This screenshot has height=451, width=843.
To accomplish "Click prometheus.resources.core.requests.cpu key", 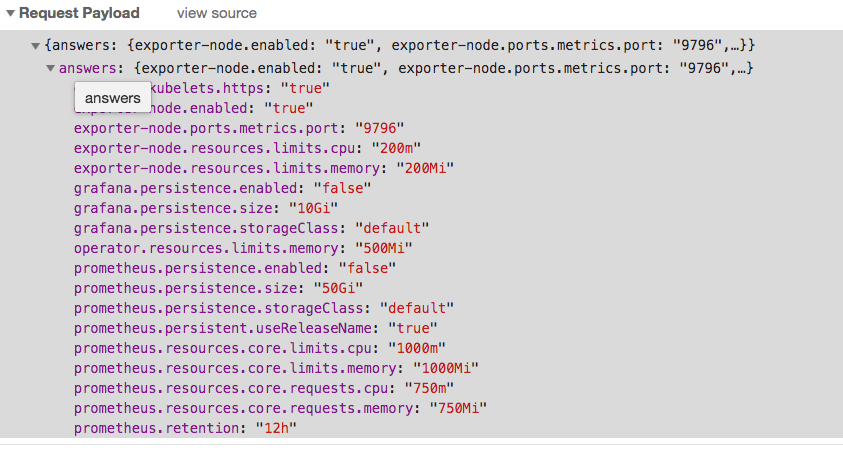I will point(231,388).
